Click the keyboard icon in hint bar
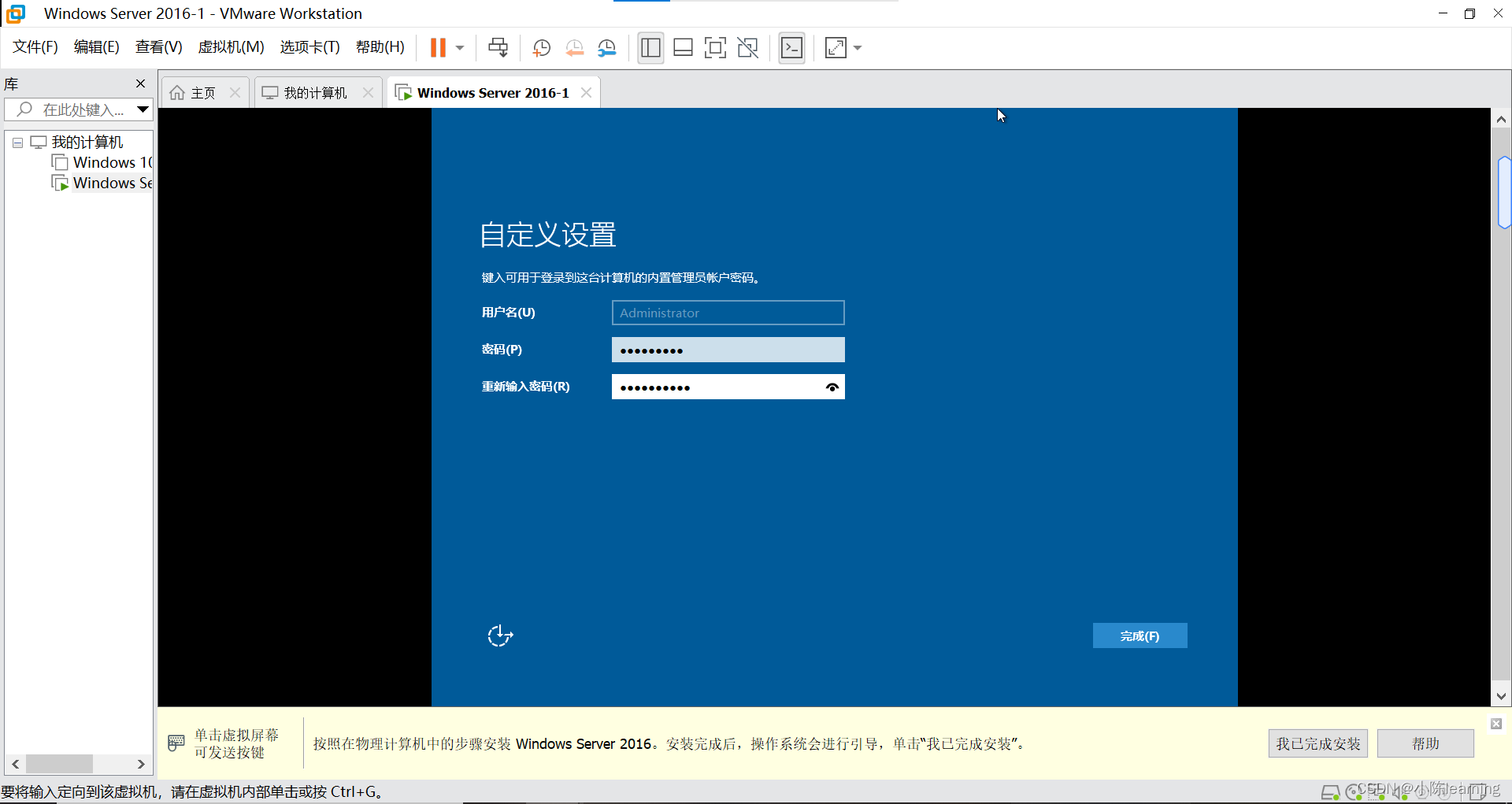This screenshot has height=804, width=1512. coord(176,743)
